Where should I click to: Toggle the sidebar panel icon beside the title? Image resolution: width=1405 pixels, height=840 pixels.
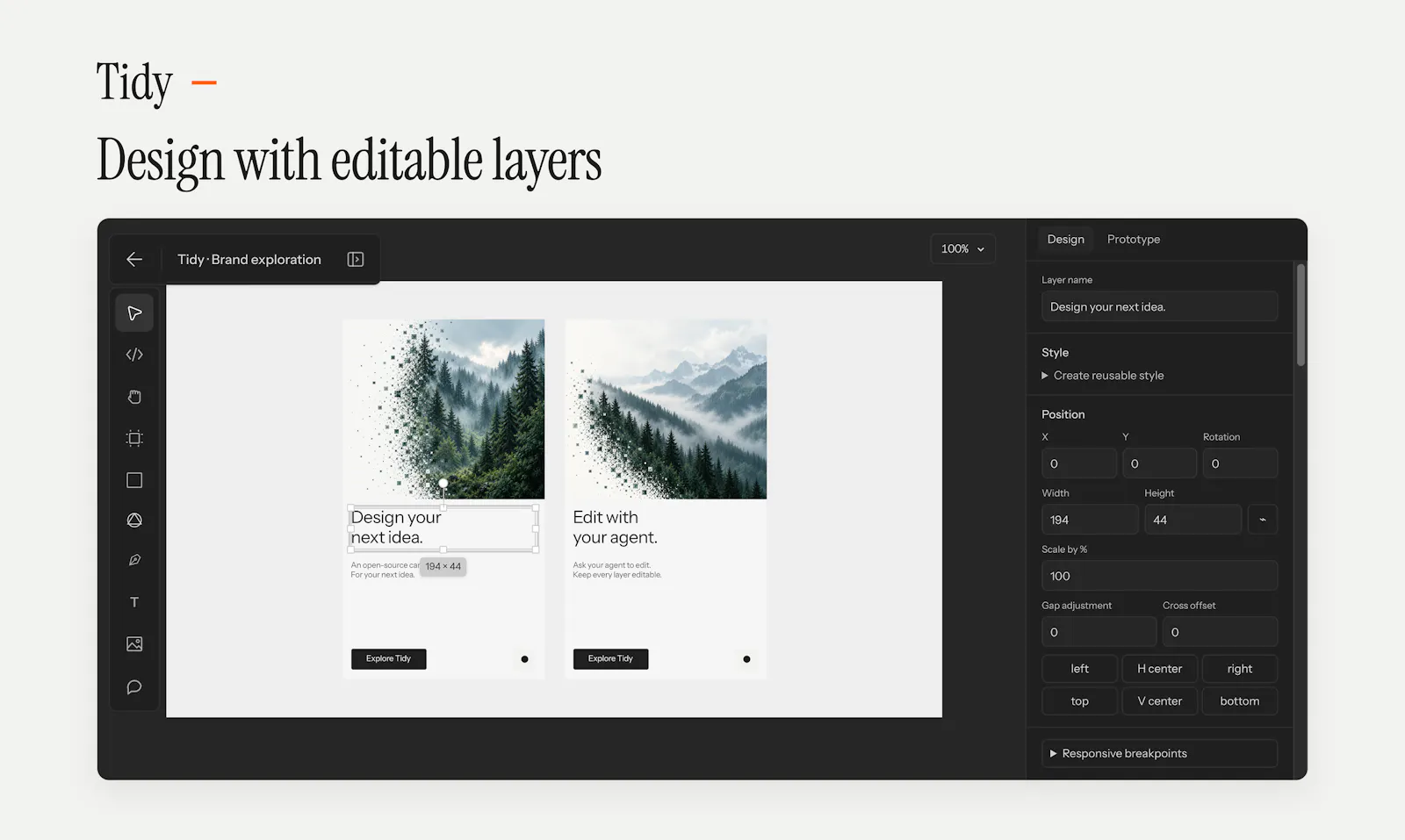click(x=356, y=260)
